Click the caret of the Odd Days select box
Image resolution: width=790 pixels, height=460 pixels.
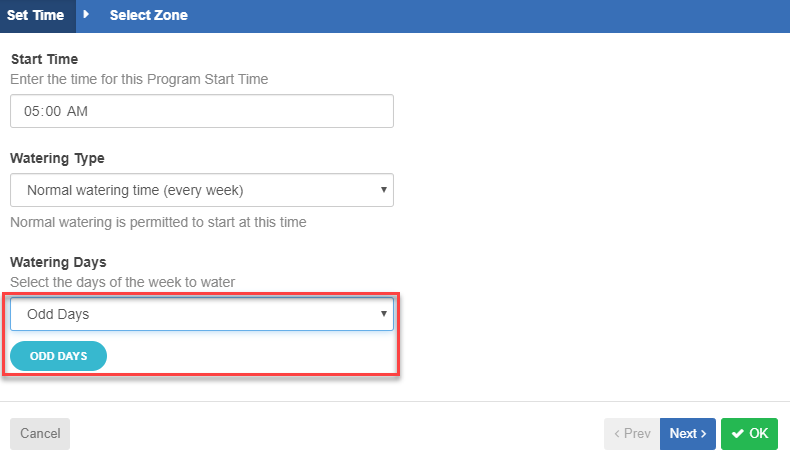pos(384,314)
